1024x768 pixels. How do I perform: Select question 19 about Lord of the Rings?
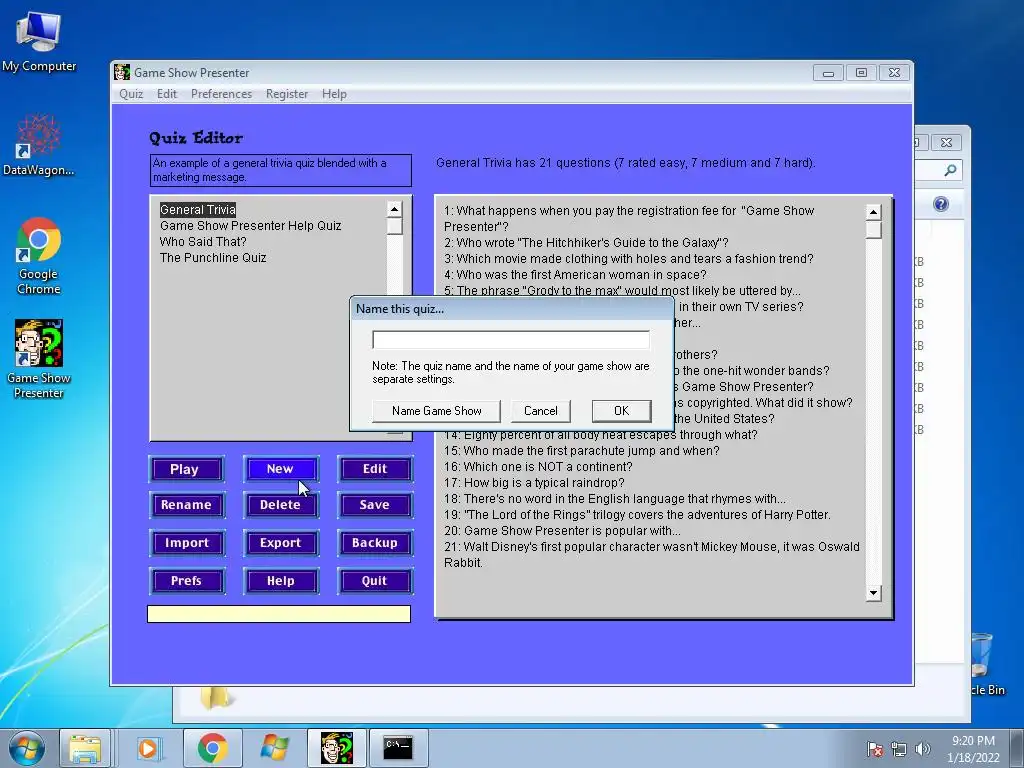[x=637, y=515]
